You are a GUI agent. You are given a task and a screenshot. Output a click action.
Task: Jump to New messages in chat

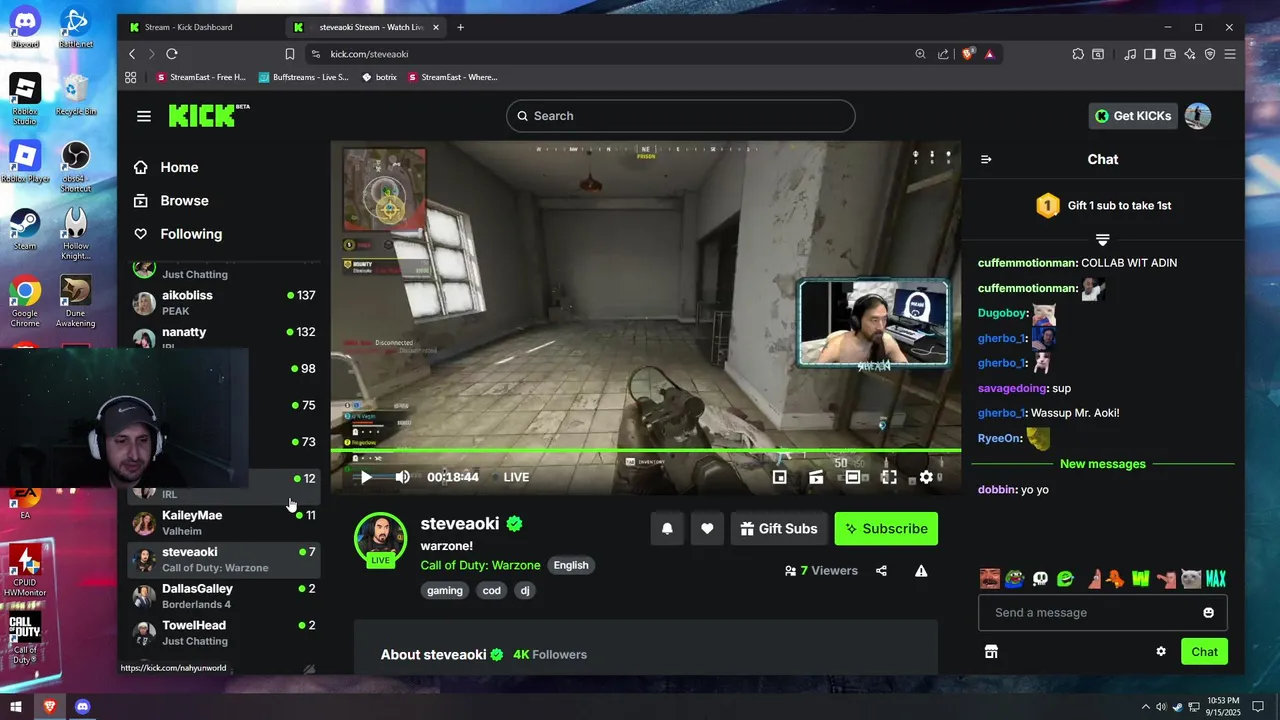[x=1102, y=464]
